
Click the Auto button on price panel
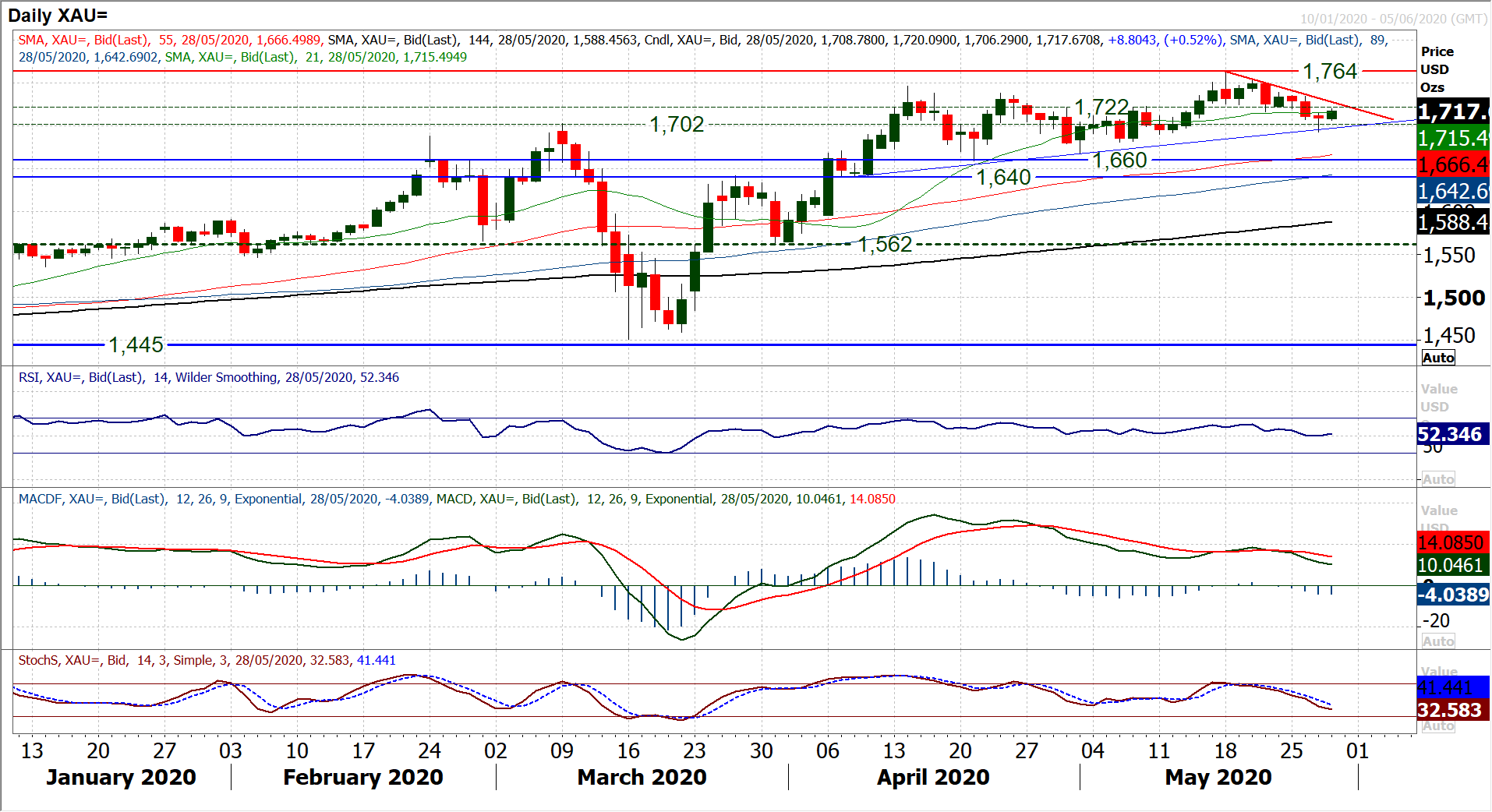pos(1438,358)
